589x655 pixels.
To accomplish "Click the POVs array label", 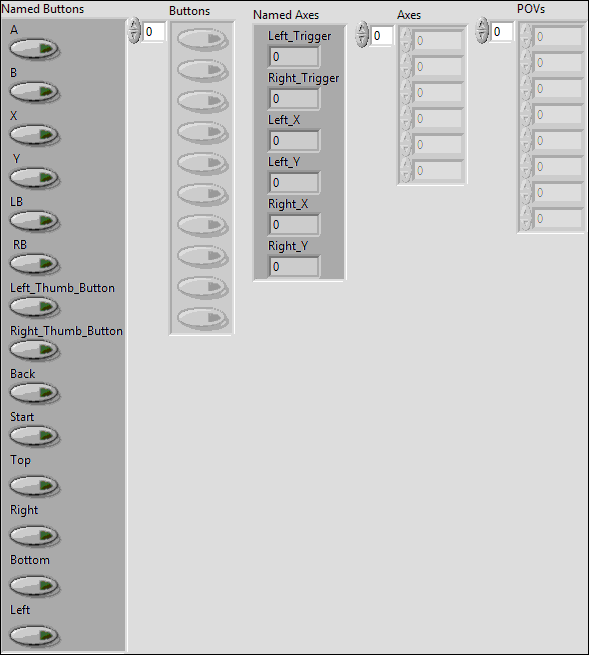I will [x=531, y=9].
